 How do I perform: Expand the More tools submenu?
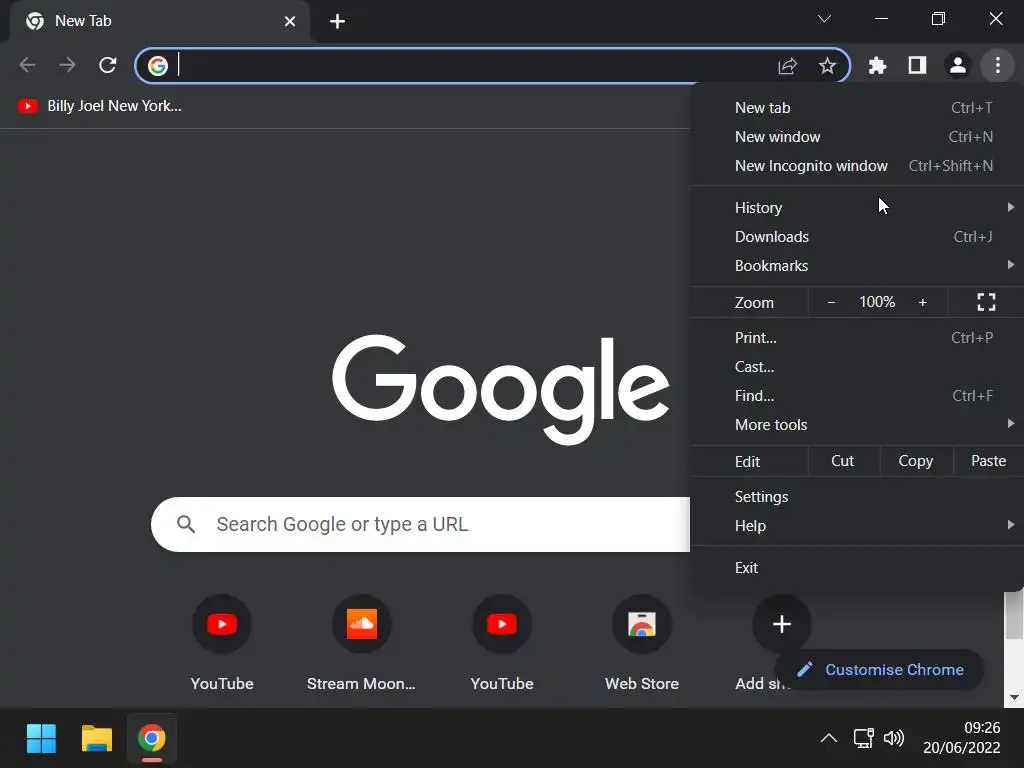[x=857, y=424]
